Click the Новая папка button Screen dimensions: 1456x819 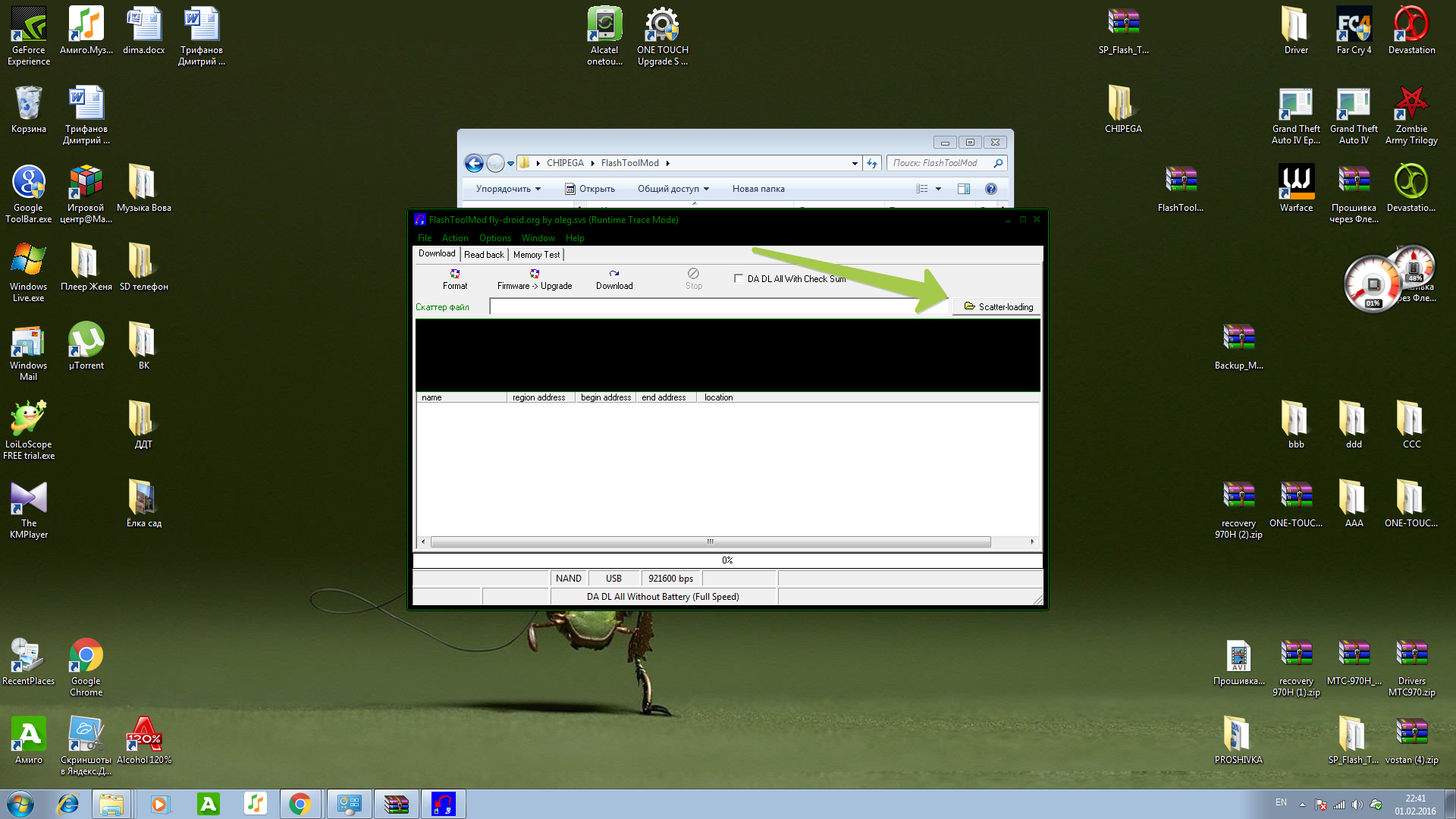758,189
